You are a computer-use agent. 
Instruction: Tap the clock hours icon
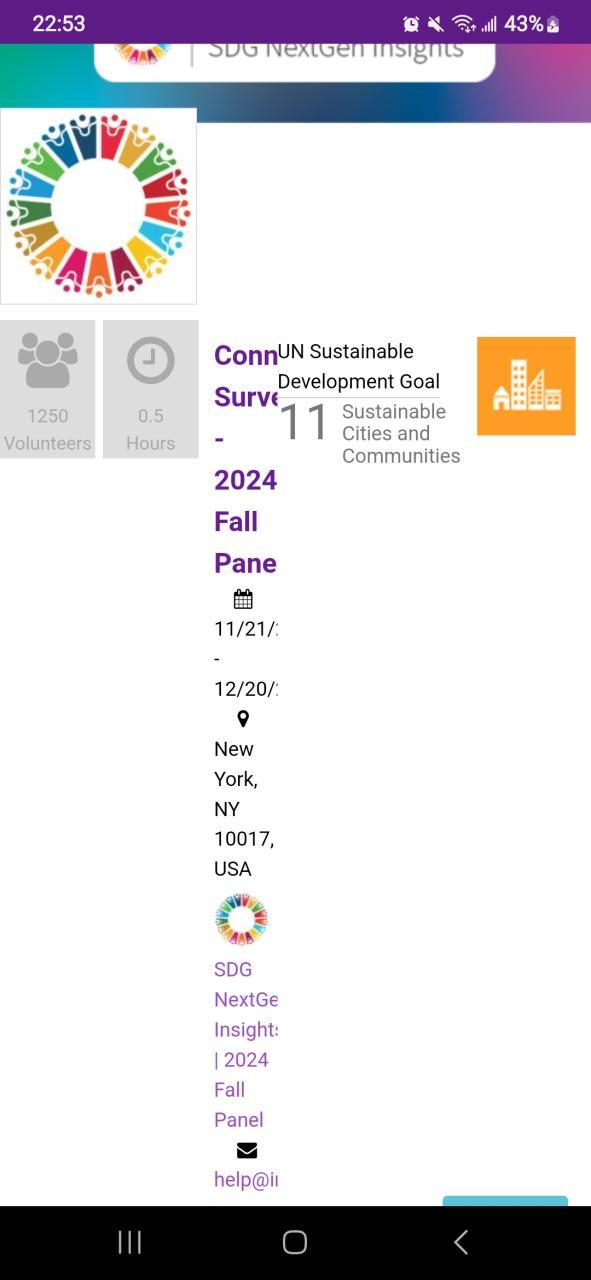tap(151, 361)
